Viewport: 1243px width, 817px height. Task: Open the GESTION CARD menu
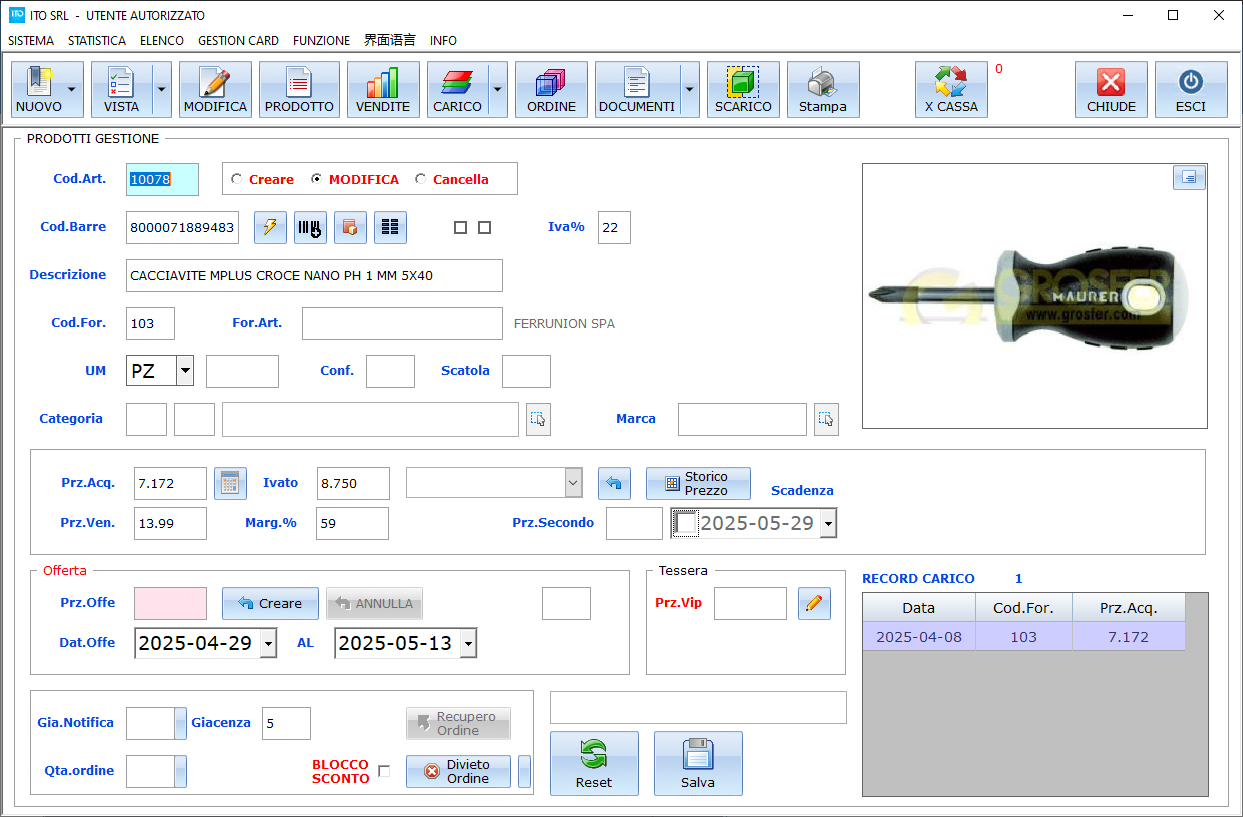point(238,41)
